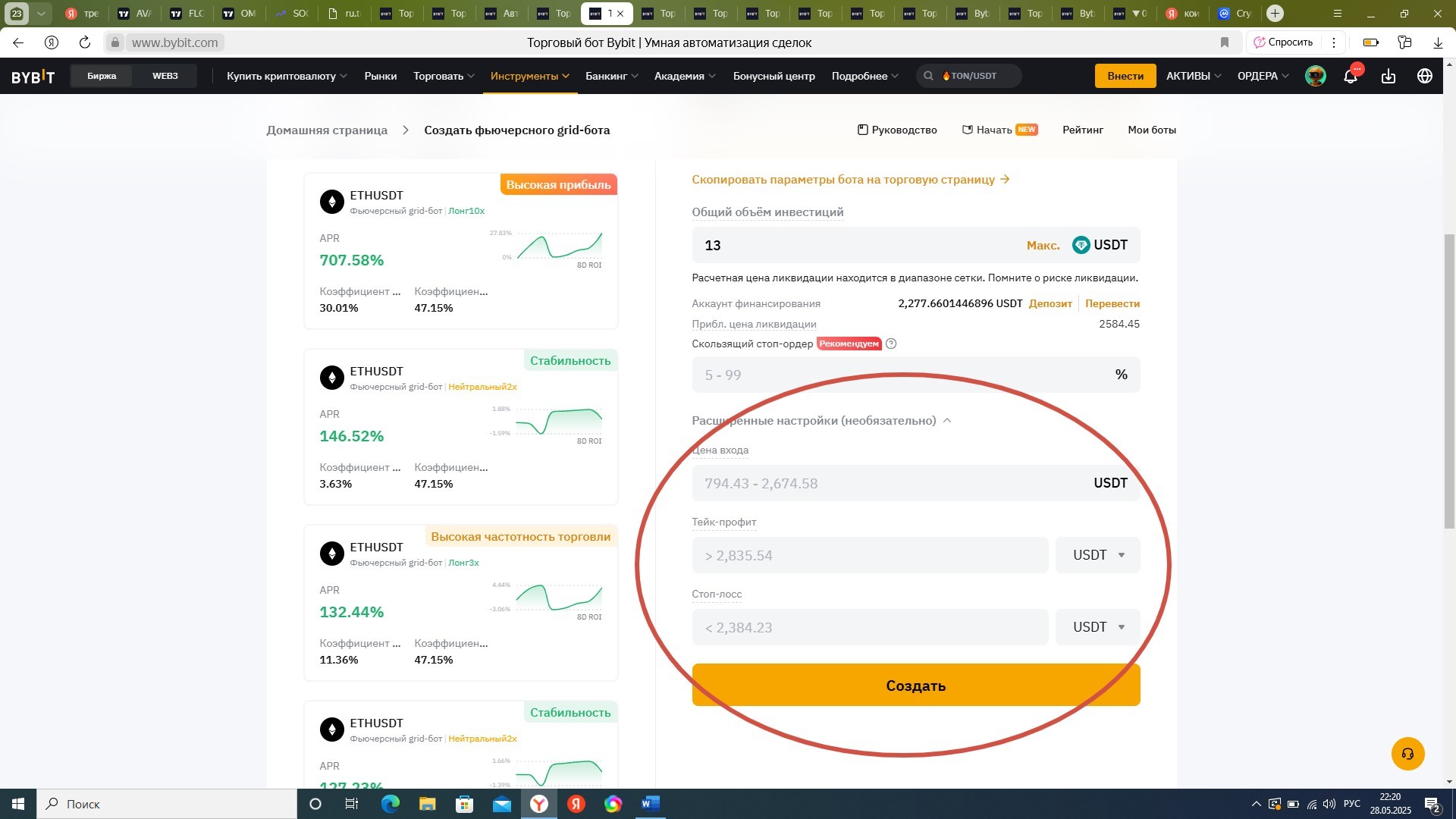Open the АКТИВЫ dropdown

[x=1194, y=76]
